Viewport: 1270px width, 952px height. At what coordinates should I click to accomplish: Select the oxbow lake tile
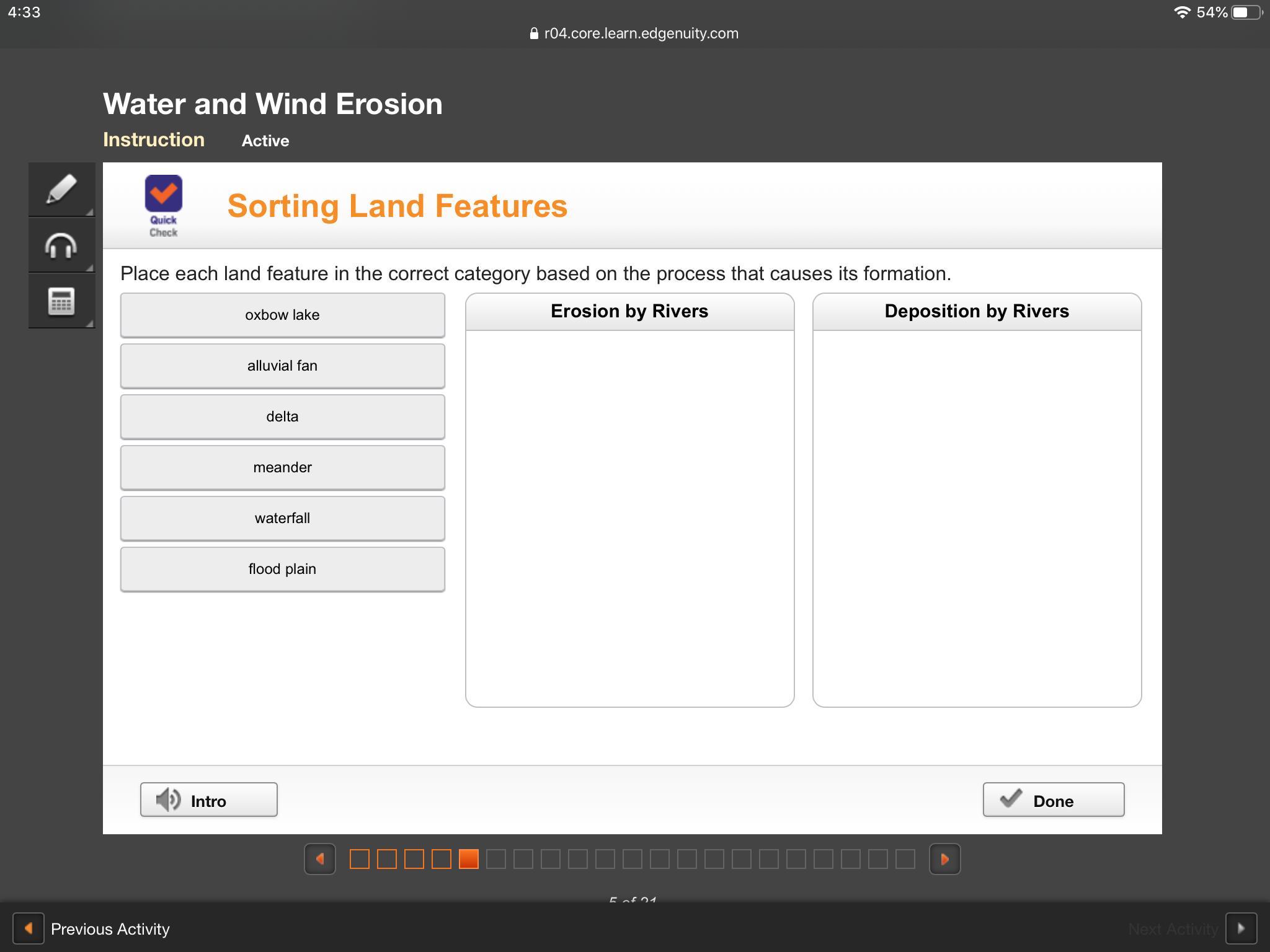(282, 315)
